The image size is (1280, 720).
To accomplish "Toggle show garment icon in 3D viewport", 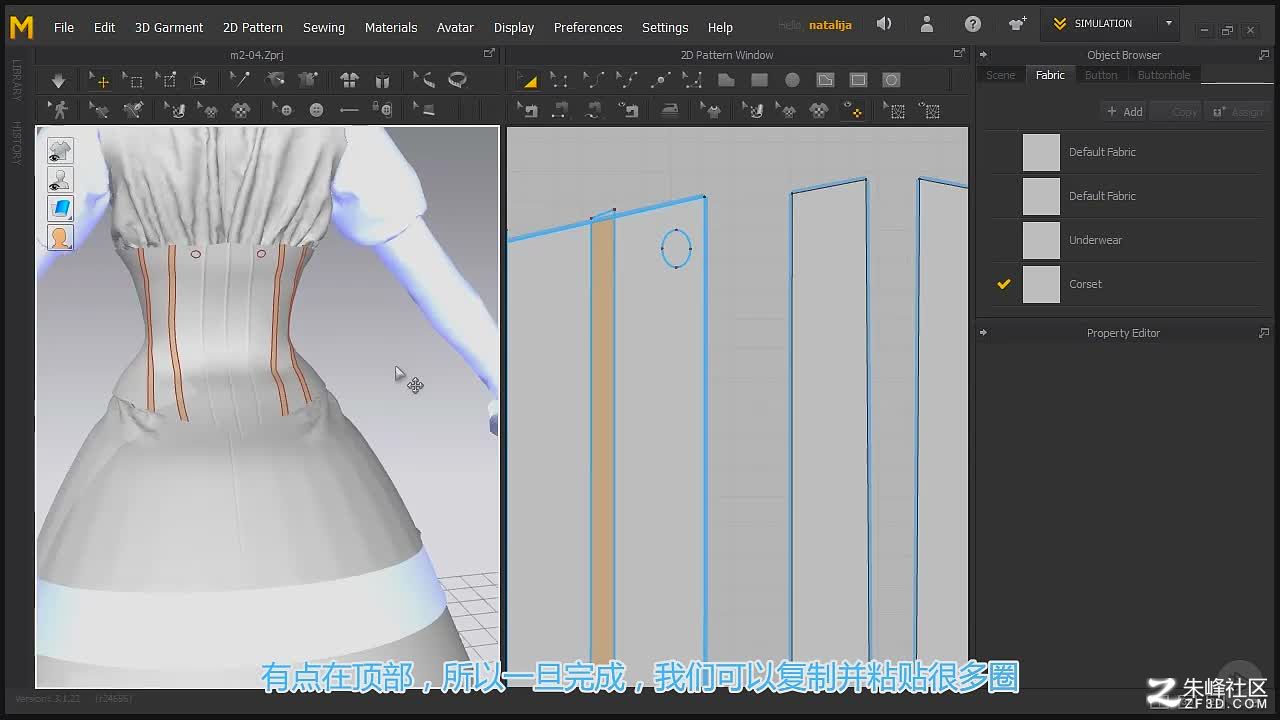I will click(60, 151).
